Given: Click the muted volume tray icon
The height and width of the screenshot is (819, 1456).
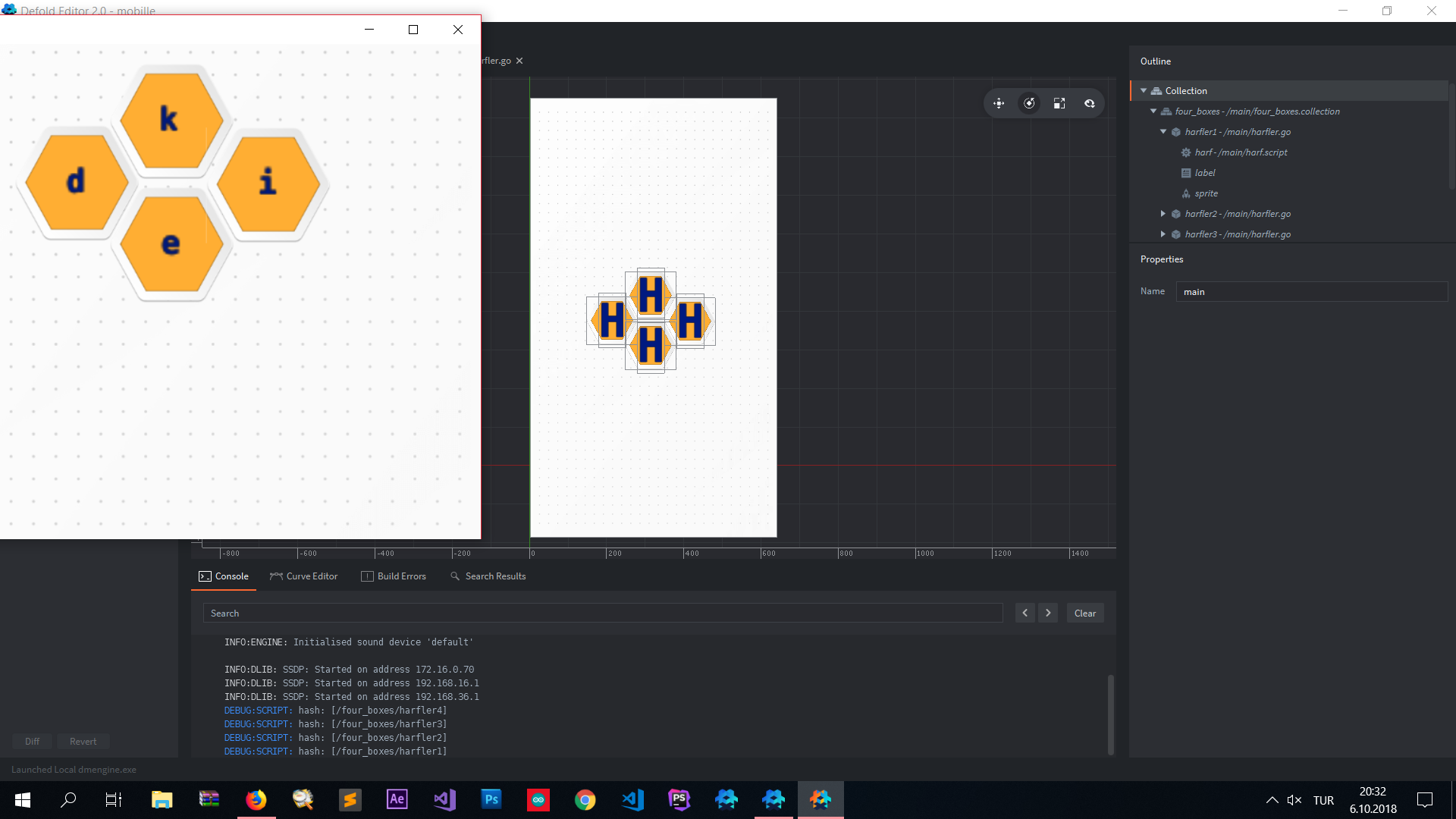Looking at the screenshot, I should [x=1294, y=800].
